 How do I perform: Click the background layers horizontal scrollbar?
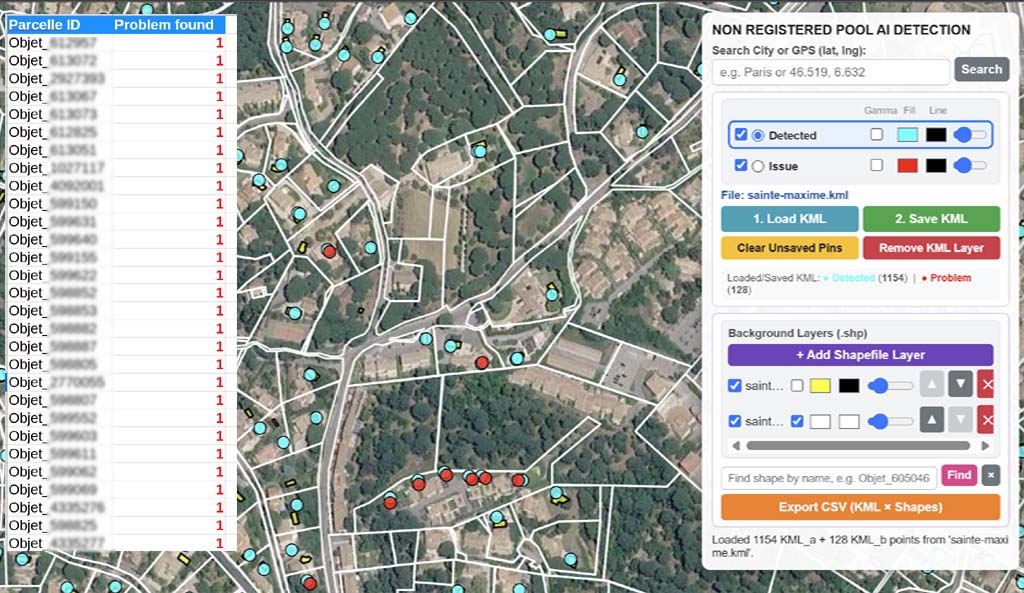(x=858, y=445)
